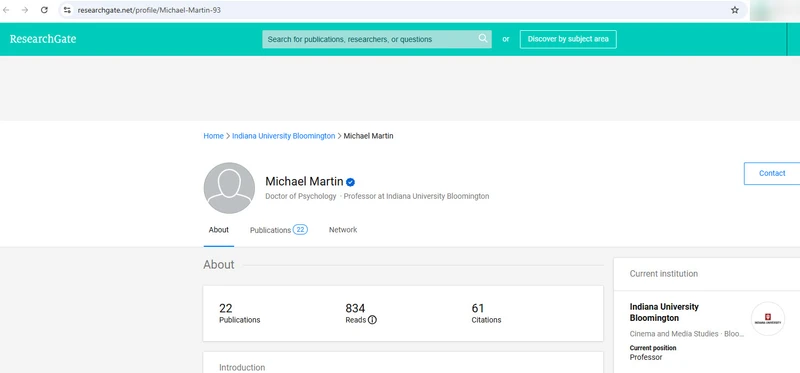Image resolution: width=800 pixels, height=373 pixels.
Task: Open the Reads info icon
Action: pyautogui.click(x=372, y=320)
